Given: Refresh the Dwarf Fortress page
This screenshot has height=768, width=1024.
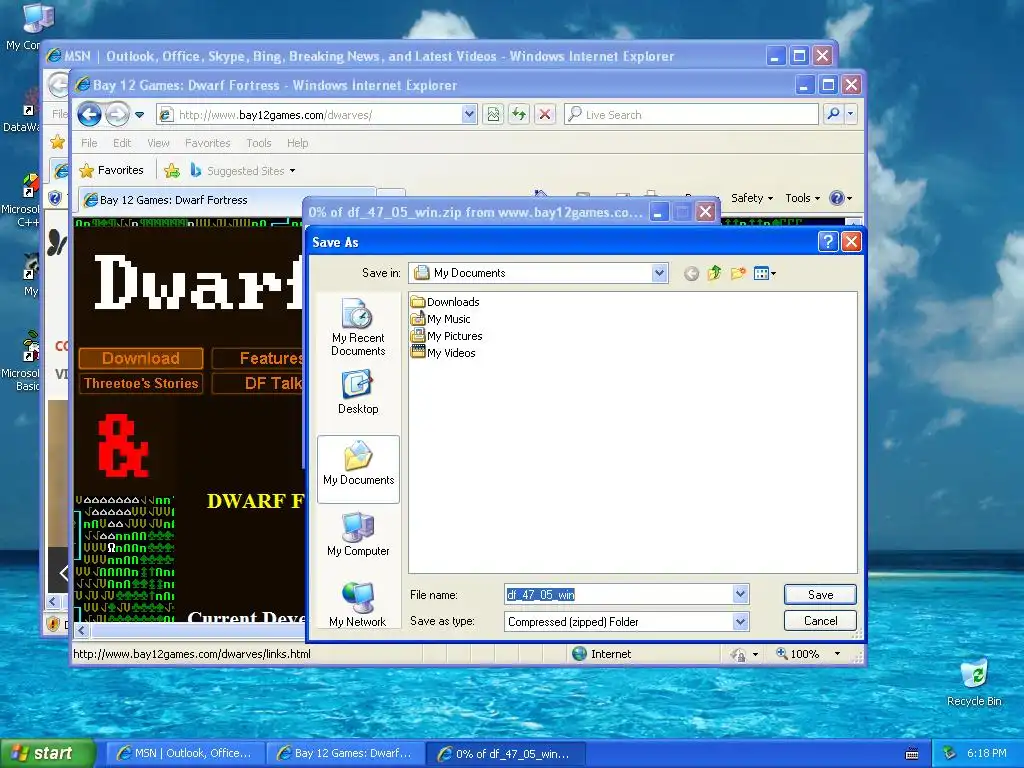Looking at the screenshot, I should click(519, 115).
